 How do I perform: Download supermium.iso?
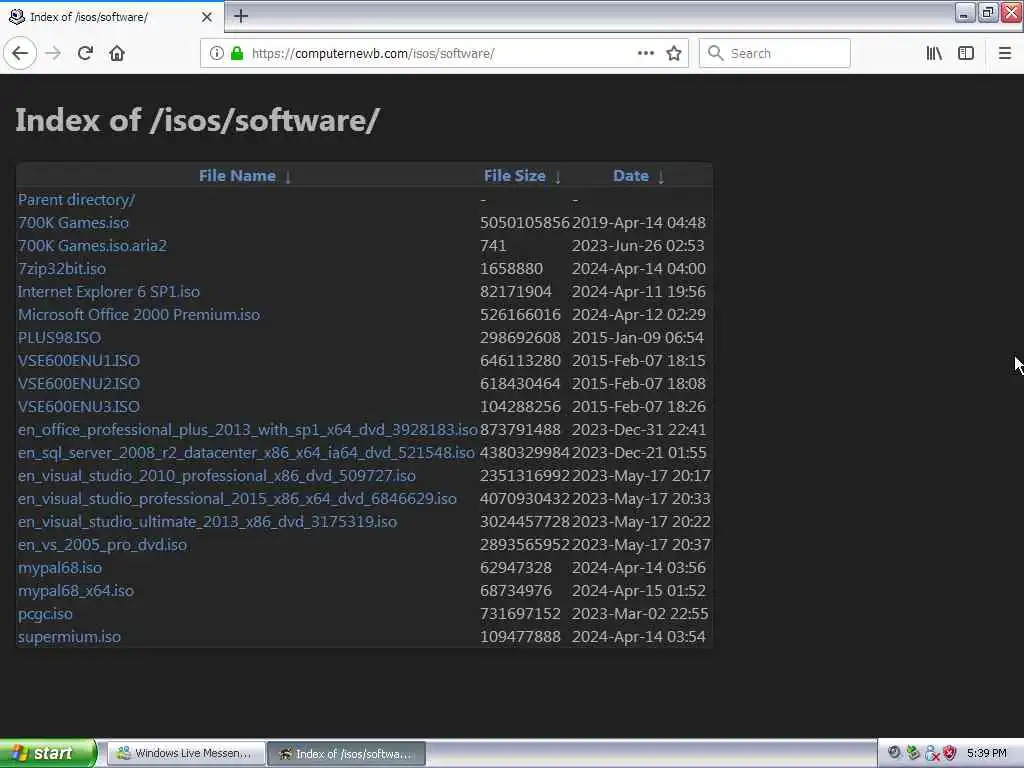pos(69,637)
